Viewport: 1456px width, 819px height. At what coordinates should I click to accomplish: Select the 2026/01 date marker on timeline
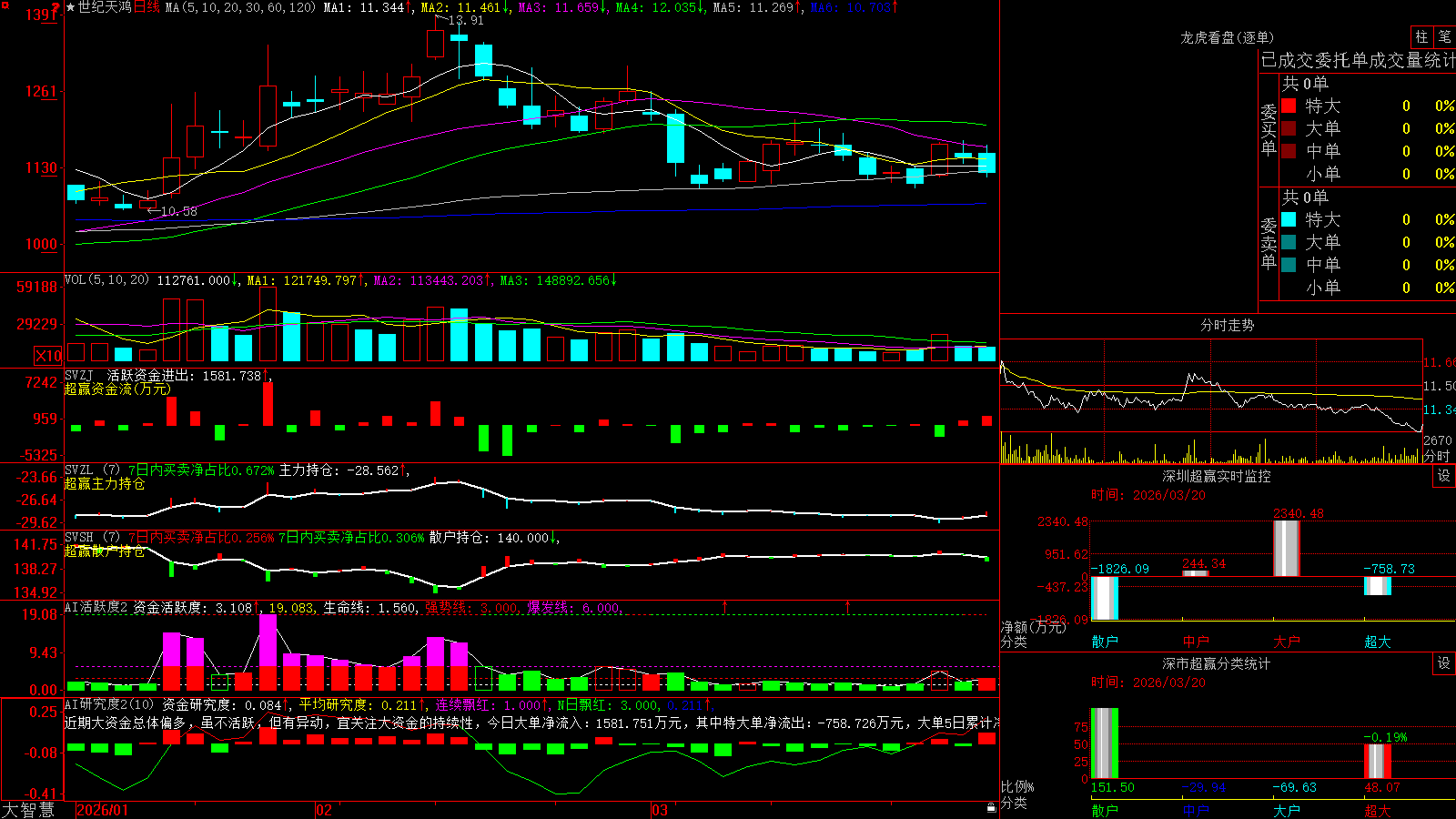click(x=103, y=810)
